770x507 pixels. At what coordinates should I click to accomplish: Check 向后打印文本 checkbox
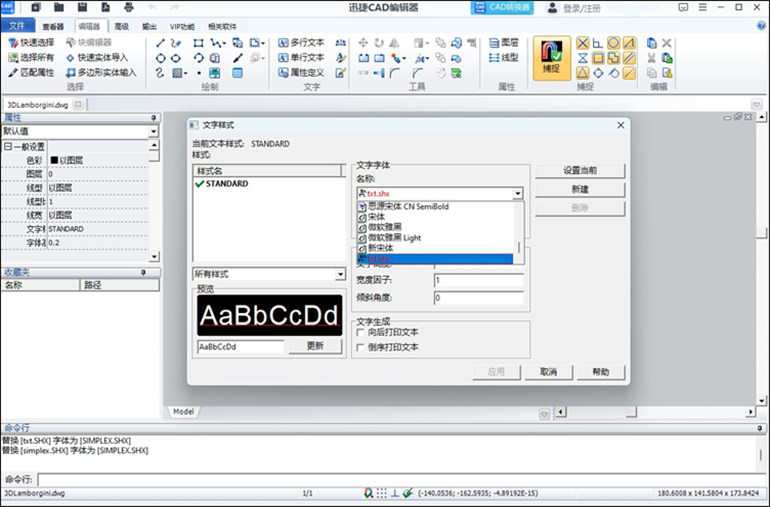(x=360, y=333)
